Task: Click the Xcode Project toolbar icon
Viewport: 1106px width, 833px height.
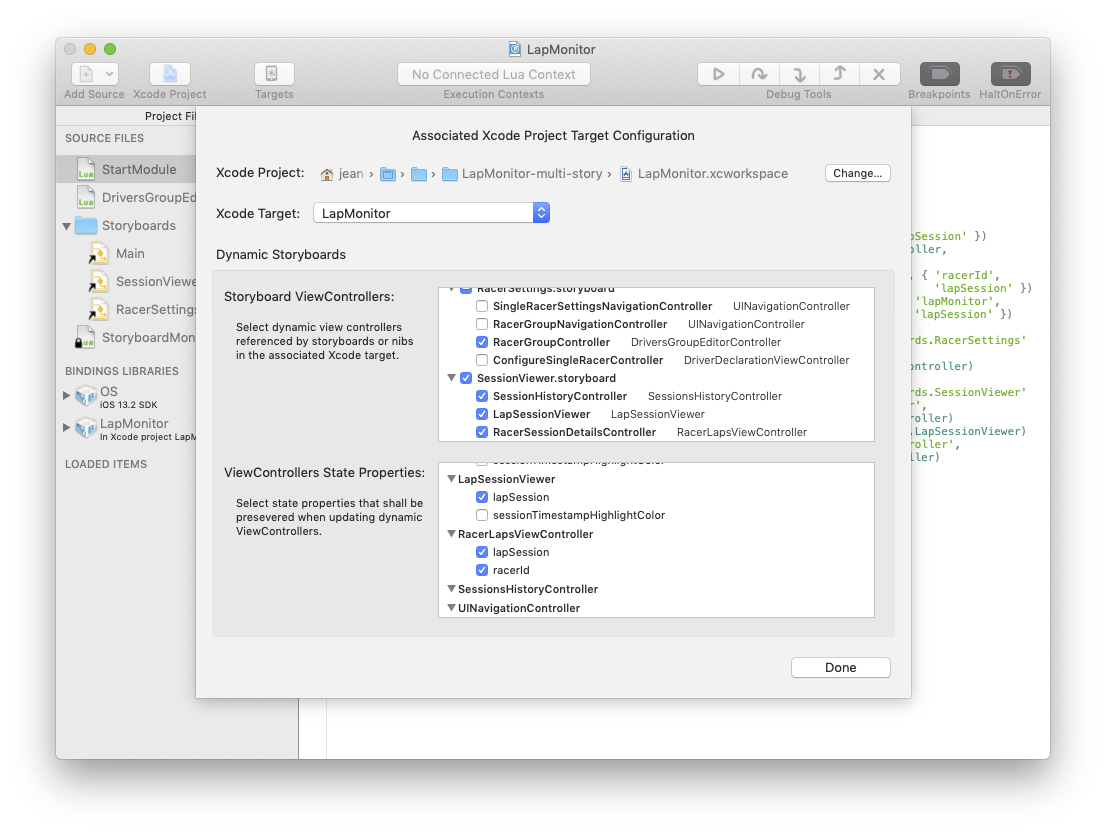Action: [170, 74]
